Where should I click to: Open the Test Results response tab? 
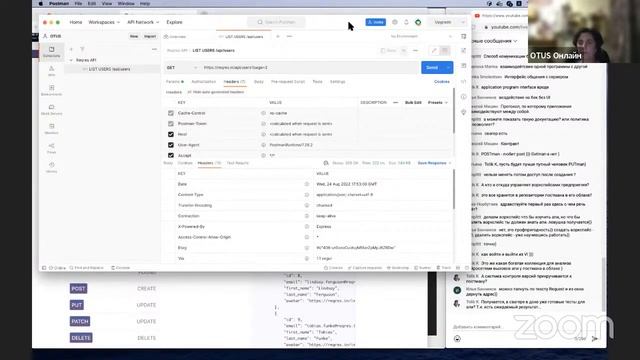point(238,163)
